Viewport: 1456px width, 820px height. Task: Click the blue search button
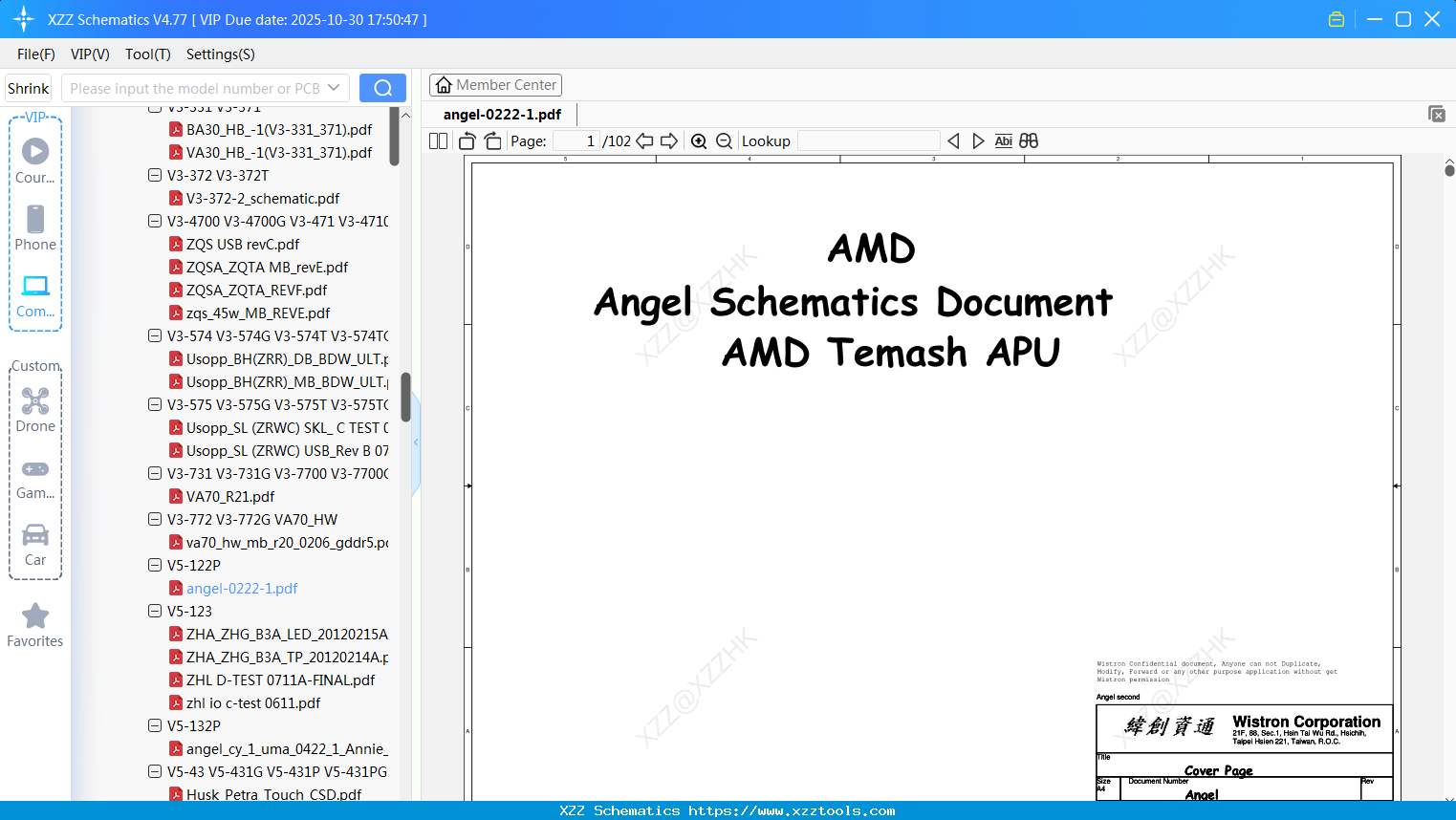point(382,88)
